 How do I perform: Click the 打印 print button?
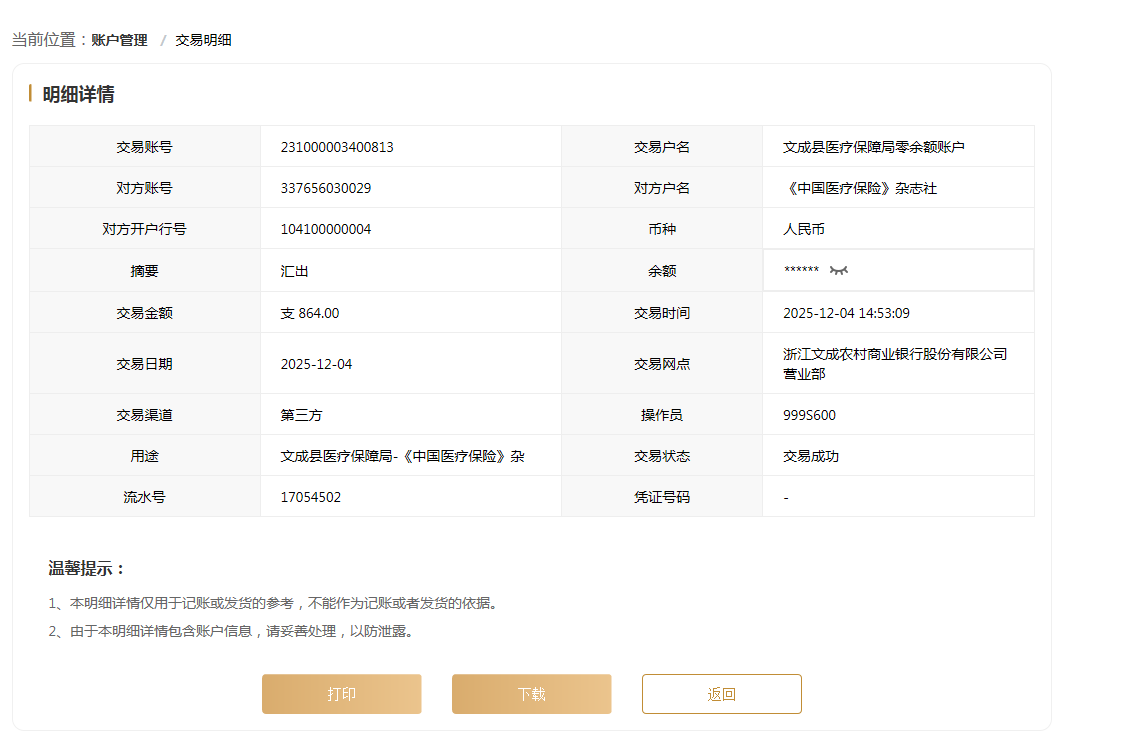(341, 694)
